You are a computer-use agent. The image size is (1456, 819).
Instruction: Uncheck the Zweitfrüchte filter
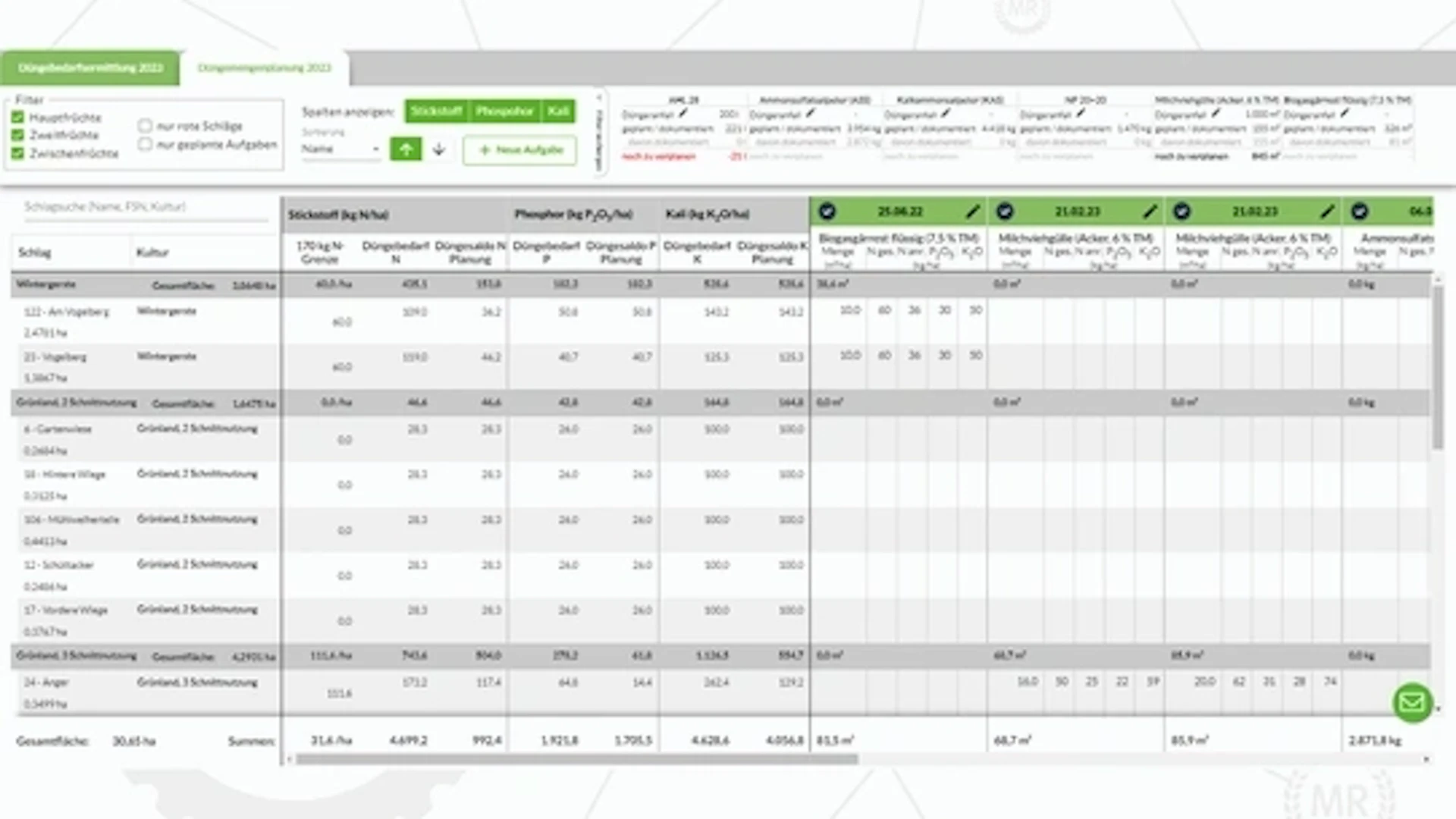[x=18, y=135]
